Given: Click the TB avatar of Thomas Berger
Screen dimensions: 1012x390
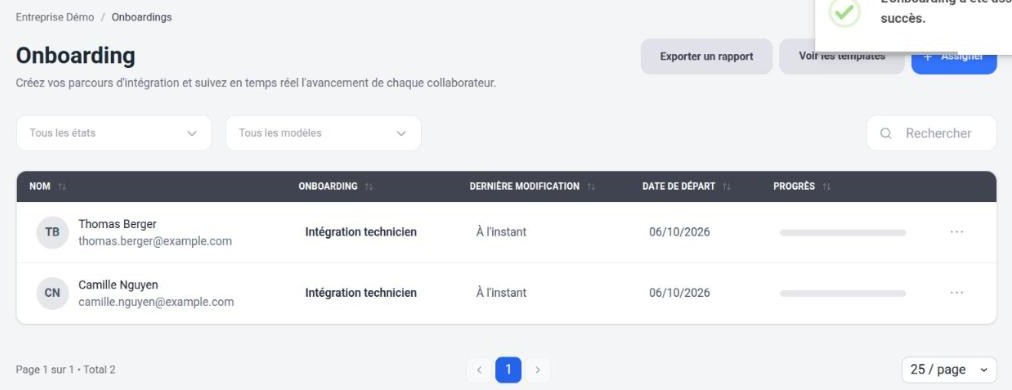Looking at the screenshot, I should (52, 232).
